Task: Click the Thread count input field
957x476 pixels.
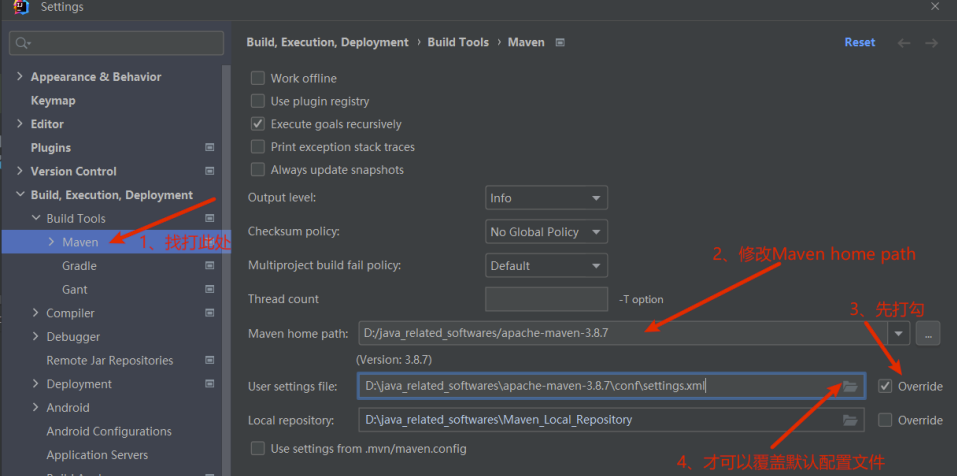Action: tap(547, 299)
